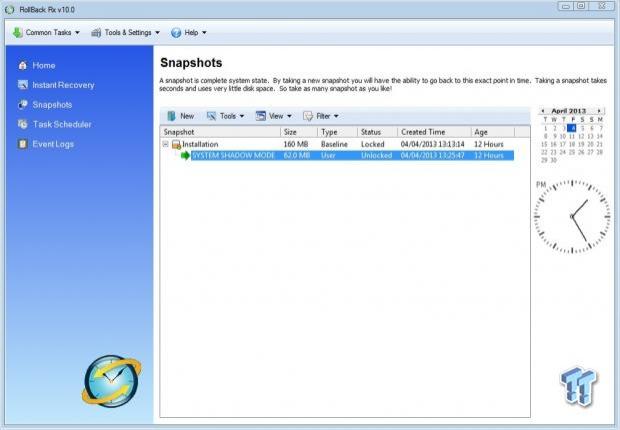
Task: Click created time 04/04/2013 13:13:14
Action: coord(433,144)
